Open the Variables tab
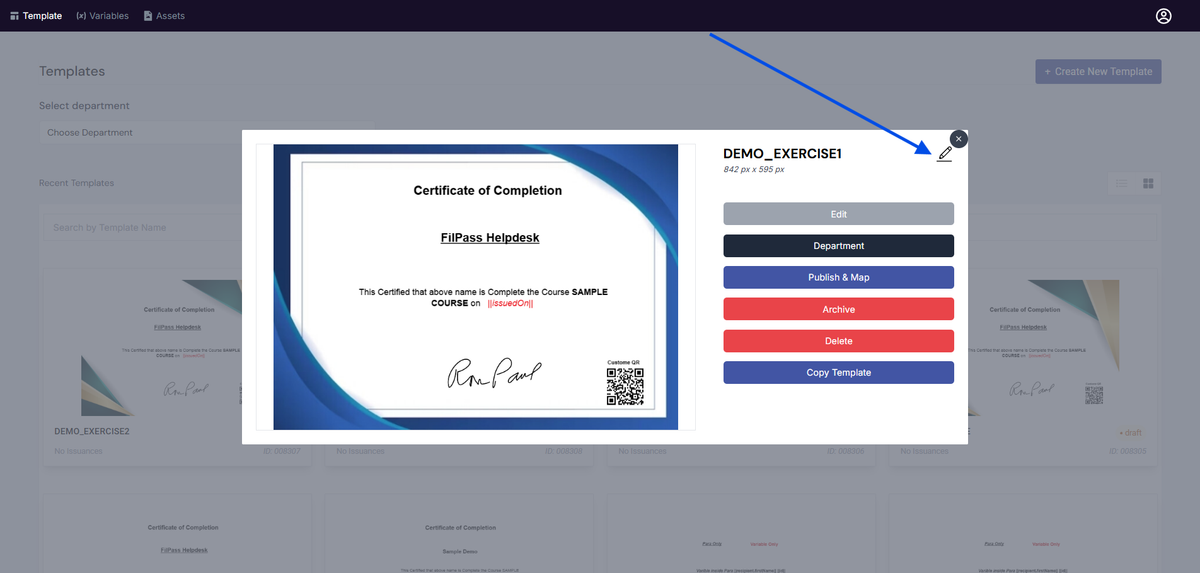The width and height of the screenshot is (1200, 573). tap(102, 16)
